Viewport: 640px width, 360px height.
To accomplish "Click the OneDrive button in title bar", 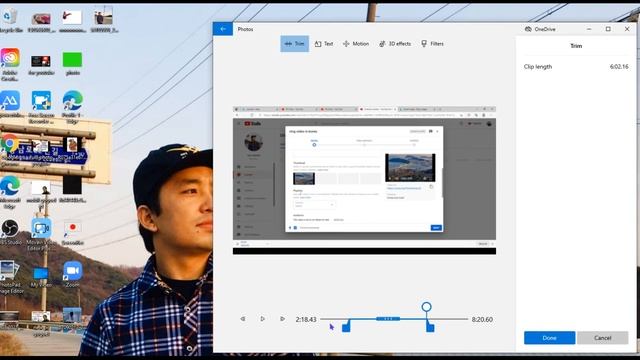I will click(x=540, y=29).
